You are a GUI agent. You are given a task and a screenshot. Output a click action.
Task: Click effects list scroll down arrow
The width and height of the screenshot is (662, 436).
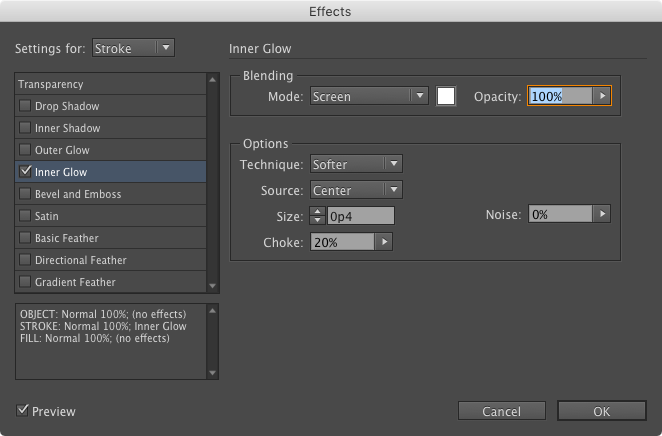[212, 286]
